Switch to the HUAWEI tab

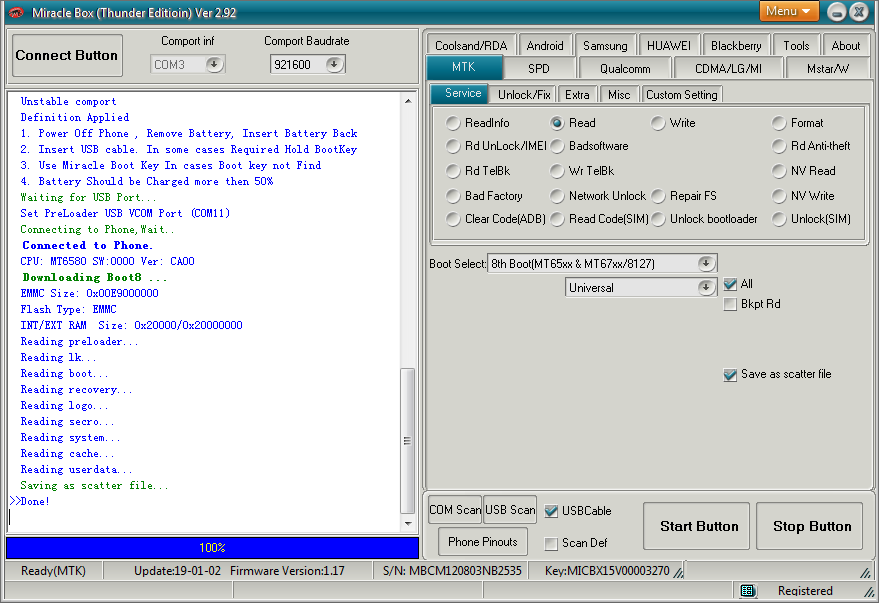pyautogui.click(x=669, y=45)
